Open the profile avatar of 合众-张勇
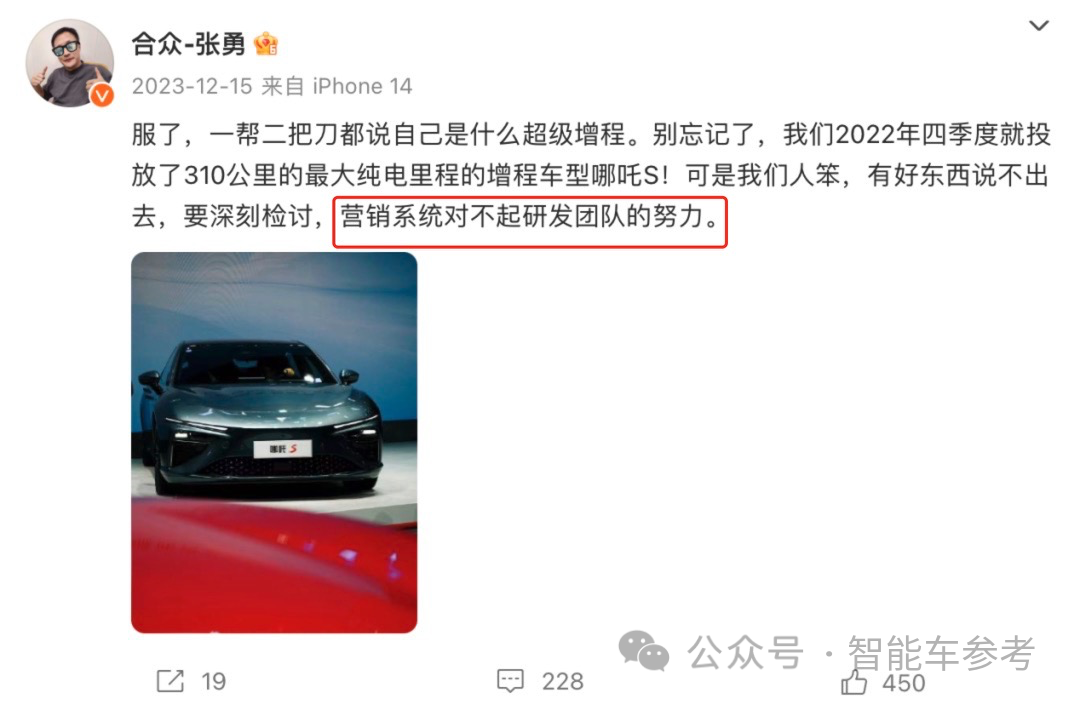The image size is (1080, 710). (x=70, y=63)
